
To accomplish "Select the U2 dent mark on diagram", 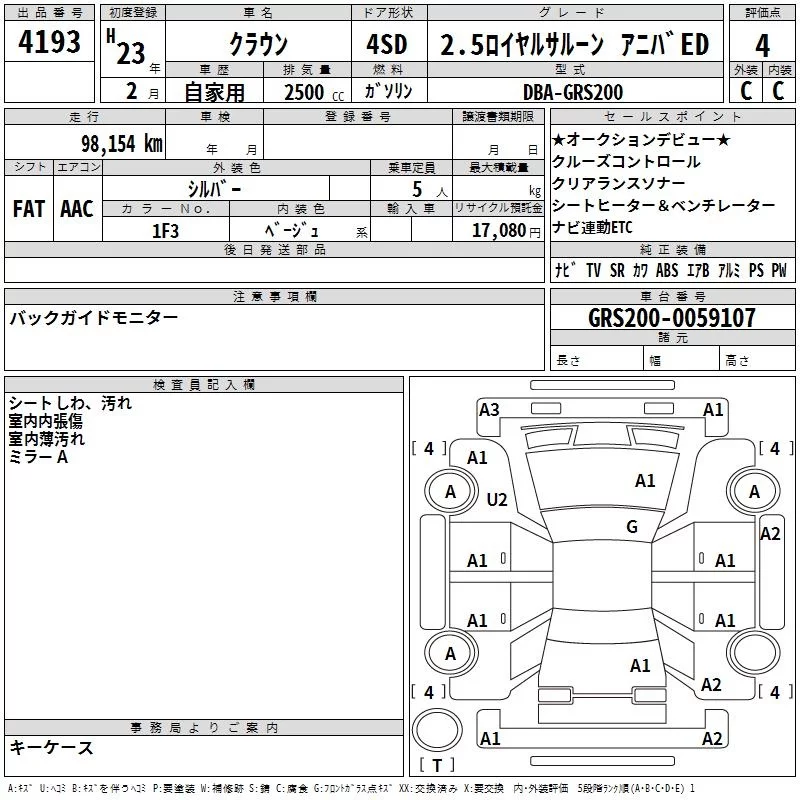I will [497, 499].
